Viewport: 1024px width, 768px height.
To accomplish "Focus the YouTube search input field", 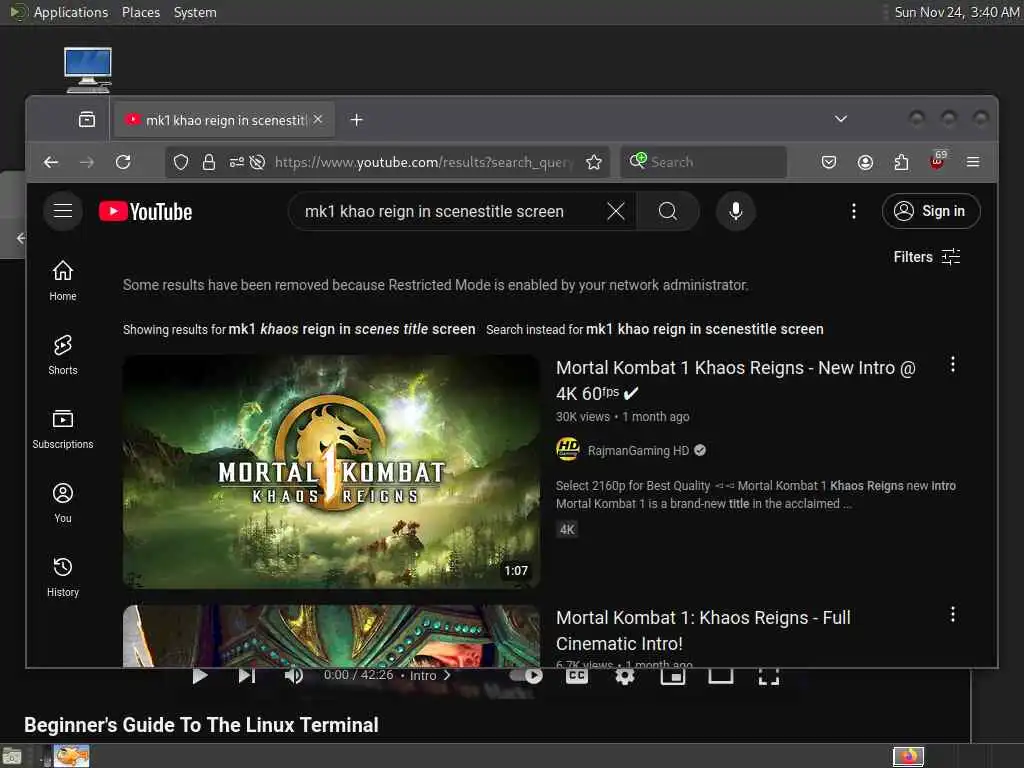I will 451,211.
